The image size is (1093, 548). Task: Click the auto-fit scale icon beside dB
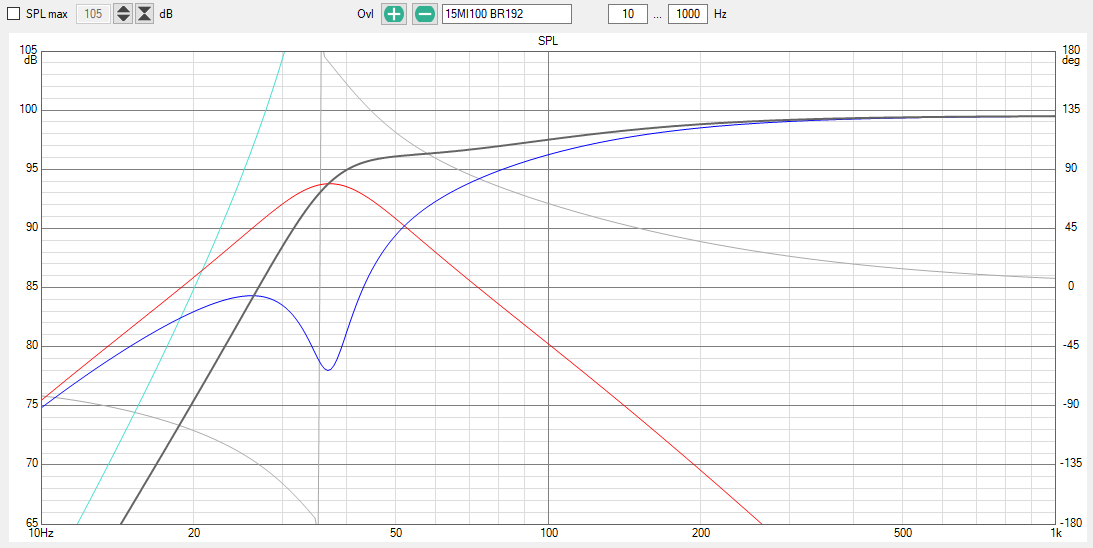(x=144, y=14)
